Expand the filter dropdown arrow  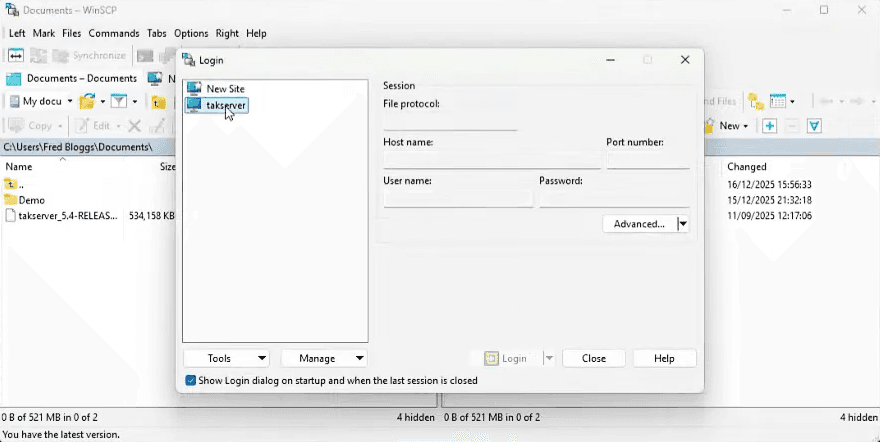coord(135,102)
